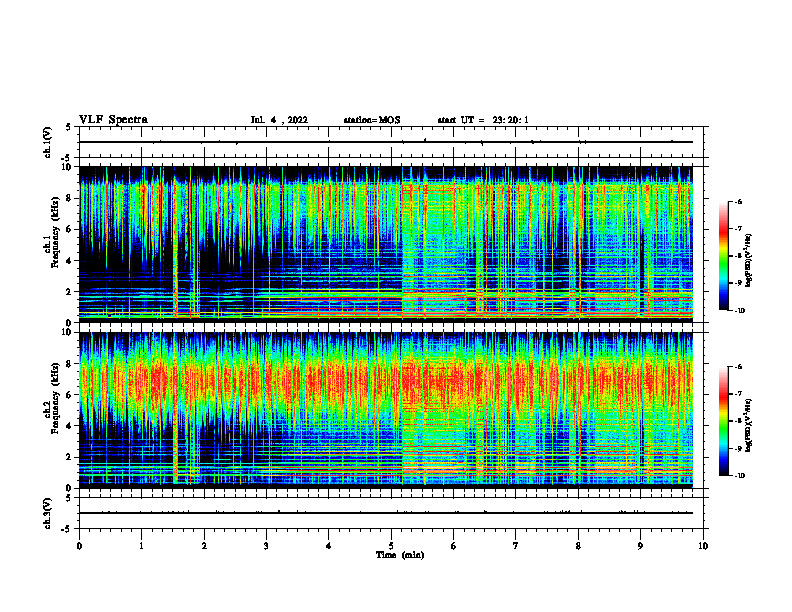792x612 pixels.
Task: Click the time axis tick label "10"
Action: [x=703, y=546]
